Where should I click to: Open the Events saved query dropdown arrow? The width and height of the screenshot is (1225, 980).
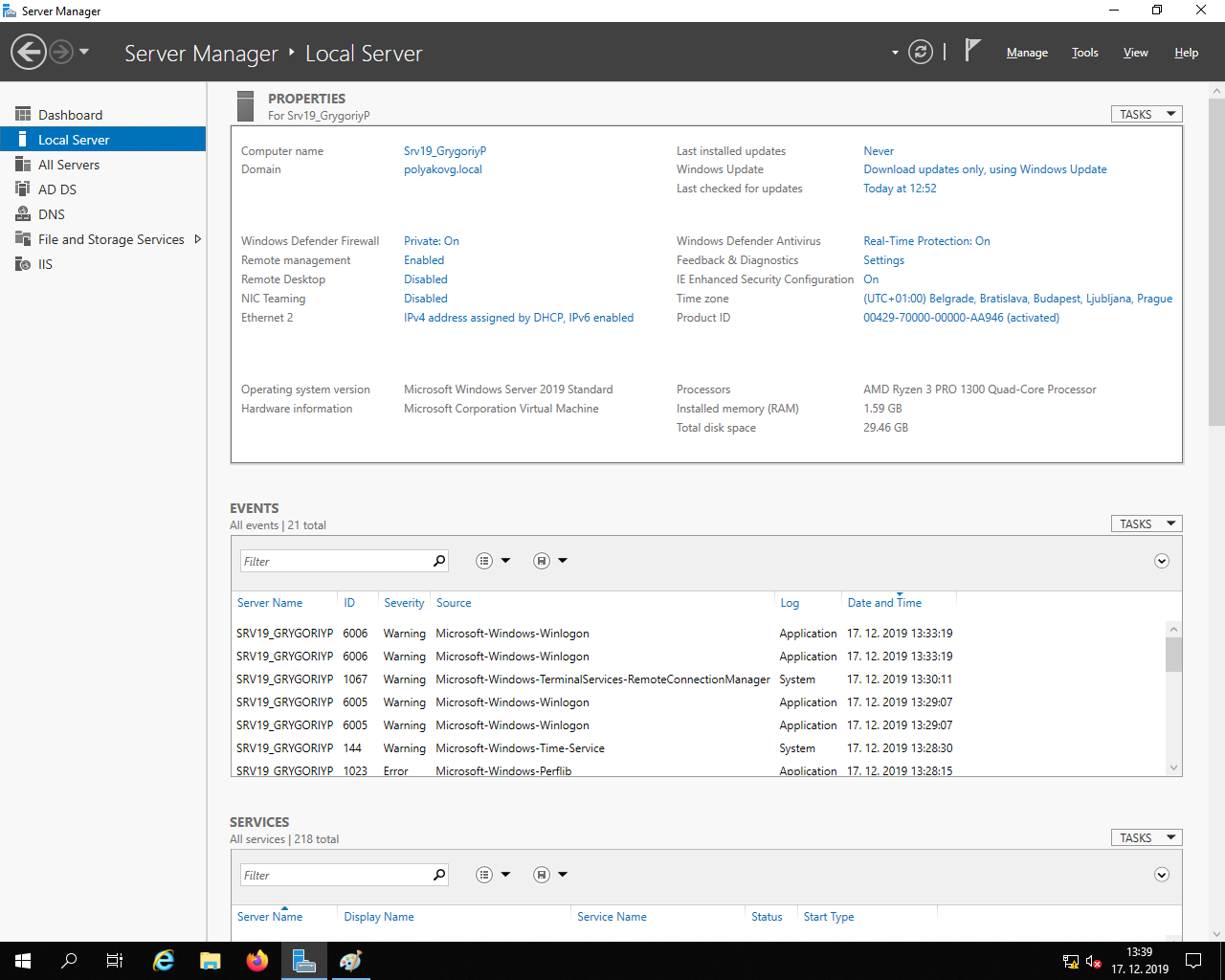563,561
